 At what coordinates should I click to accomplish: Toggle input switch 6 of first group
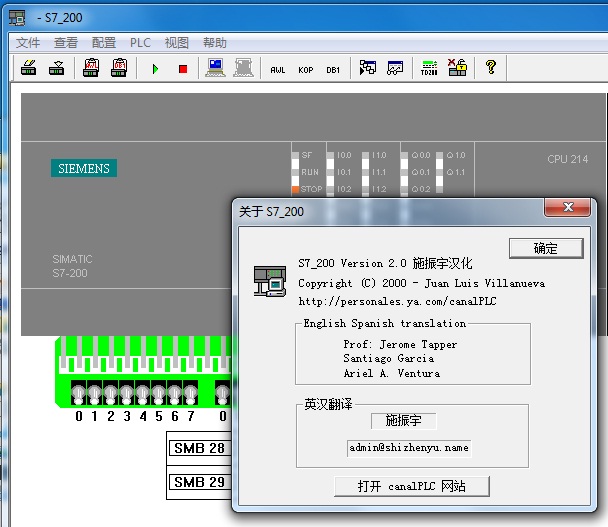tap(174, 393)
